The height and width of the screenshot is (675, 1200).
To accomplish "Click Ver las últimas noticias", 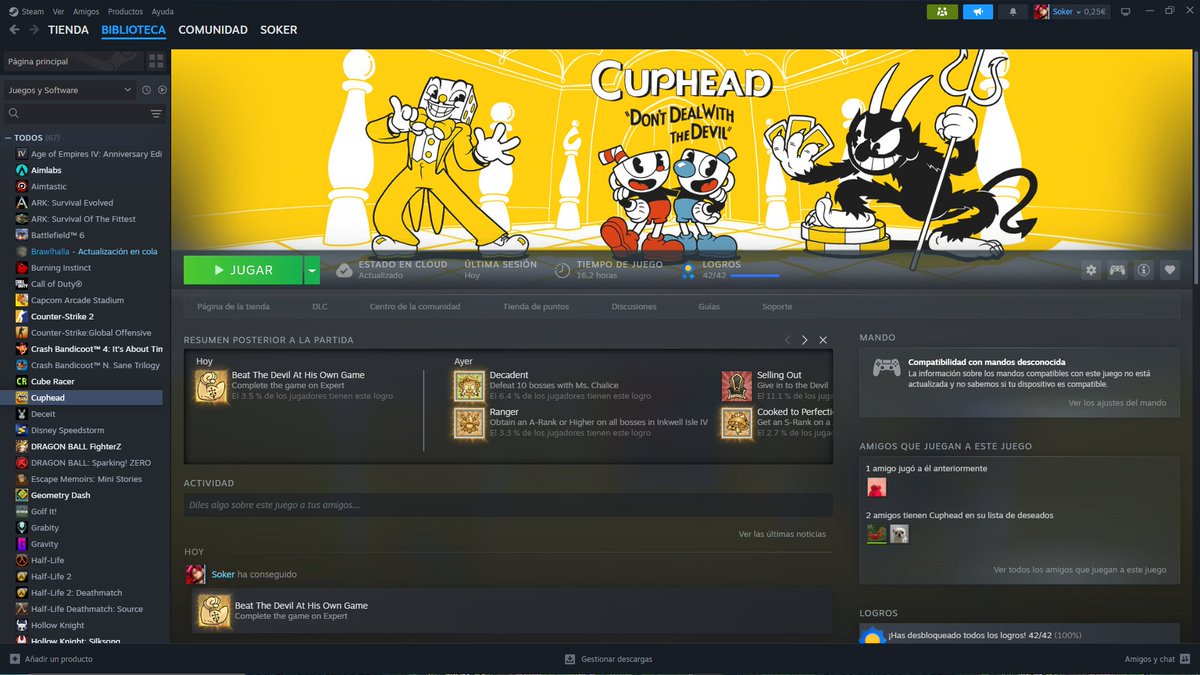I will tap(782, 534).
